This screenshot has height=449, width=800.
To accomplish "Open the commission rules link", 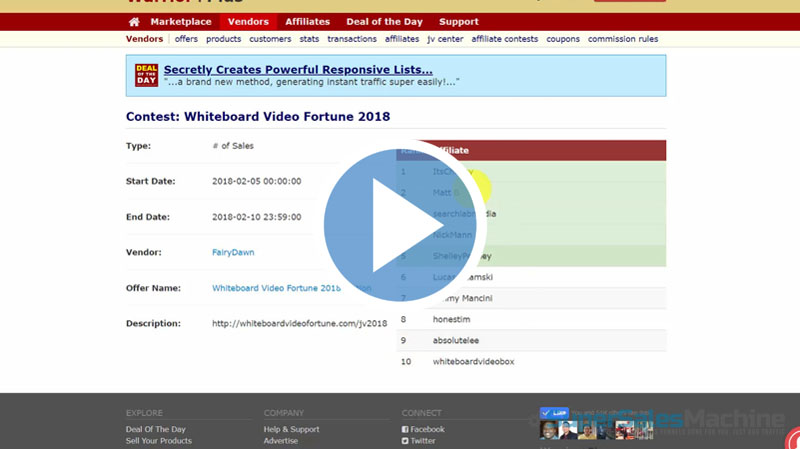I will coord(623,39).
